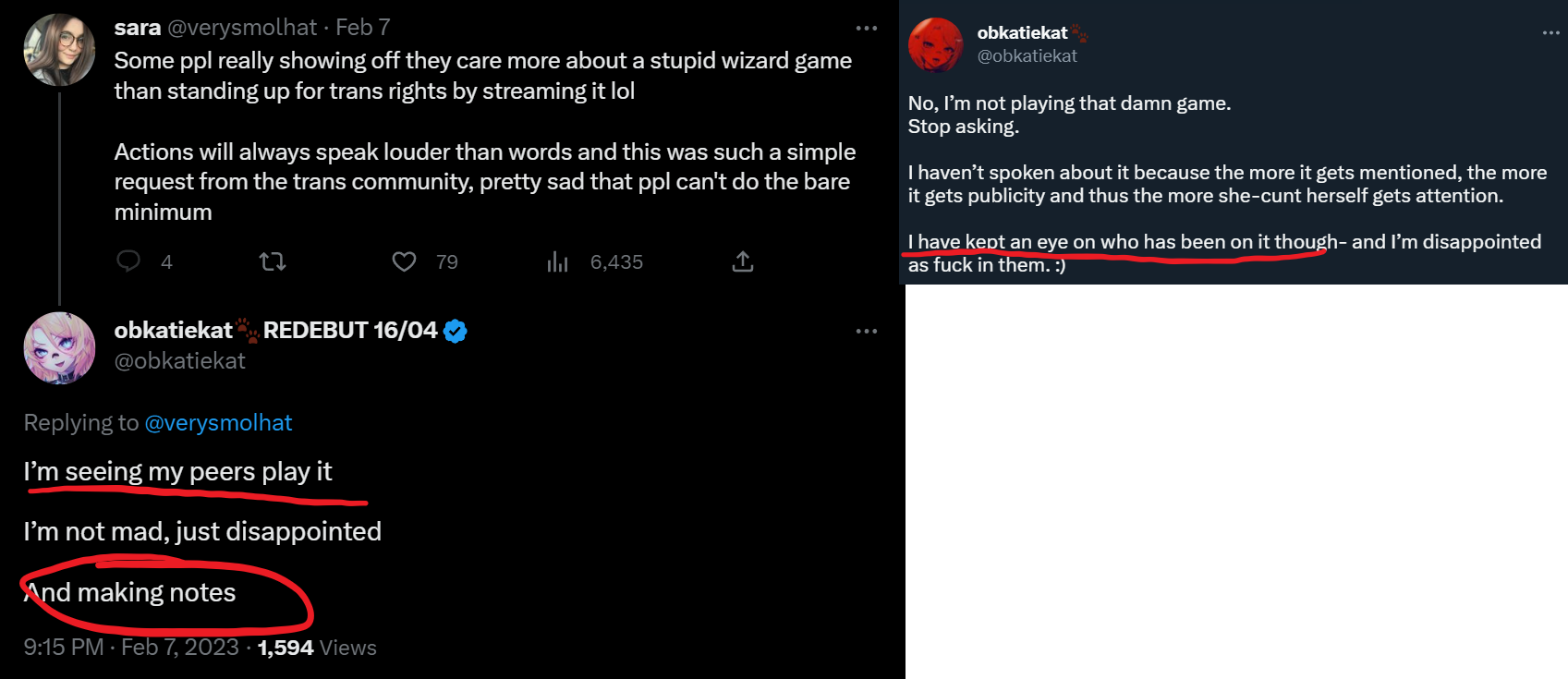Open obkatiekat's pink-haired avatar

(x=59, y=348)
